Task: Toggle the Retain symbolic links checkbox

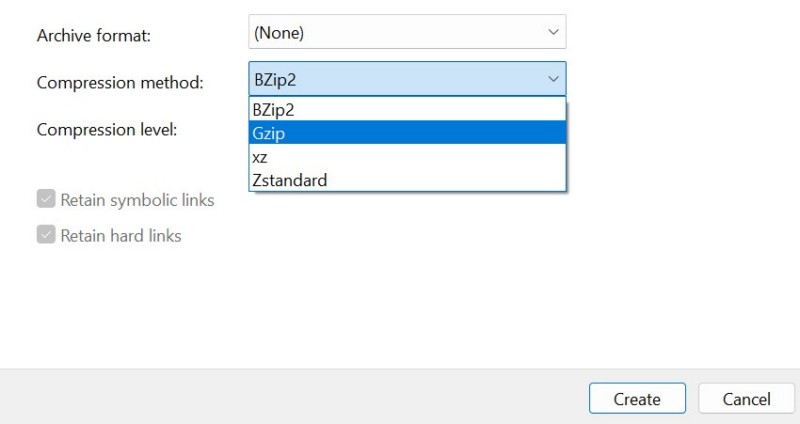Action: (x=45, y=200)
